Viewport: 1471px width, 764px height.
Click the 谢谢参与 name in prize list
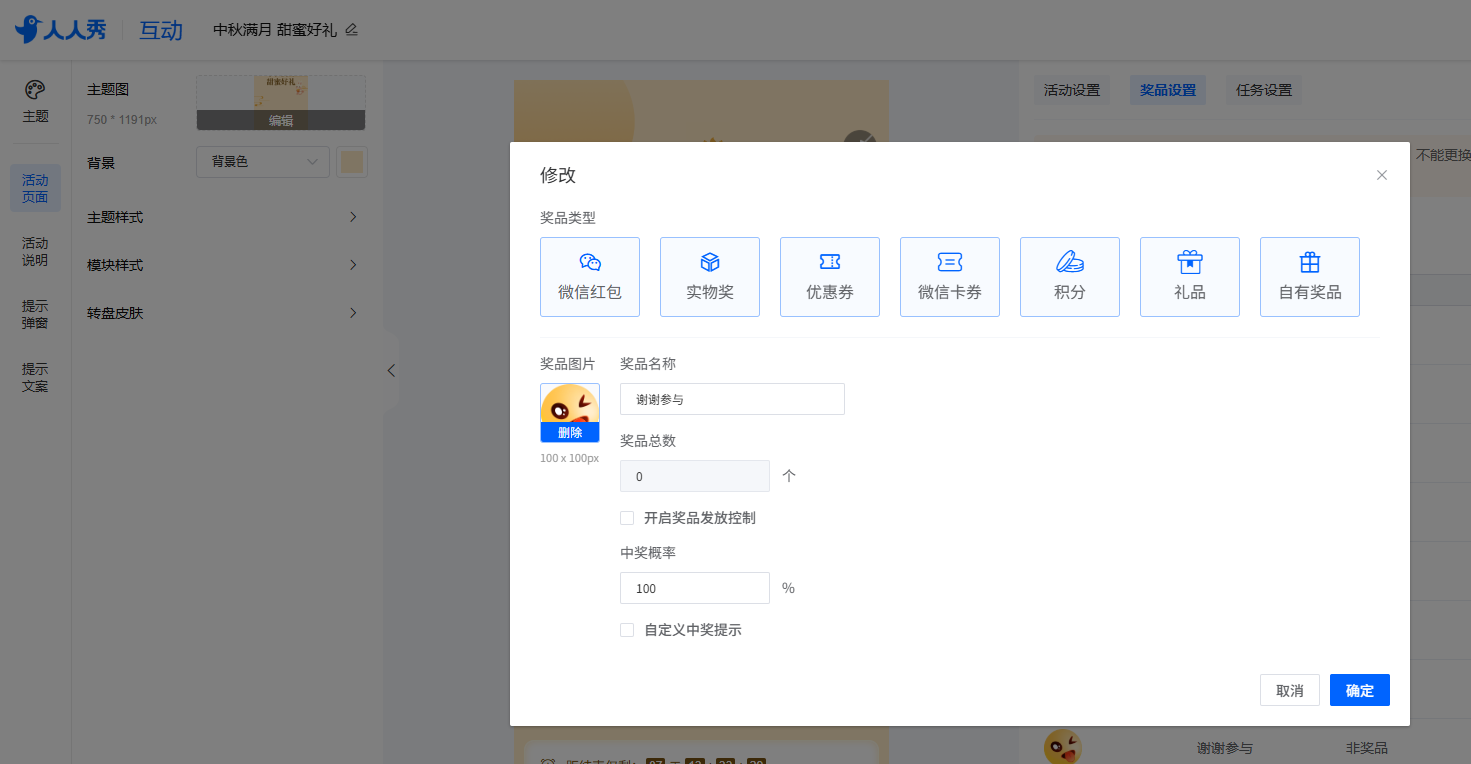1225,748
